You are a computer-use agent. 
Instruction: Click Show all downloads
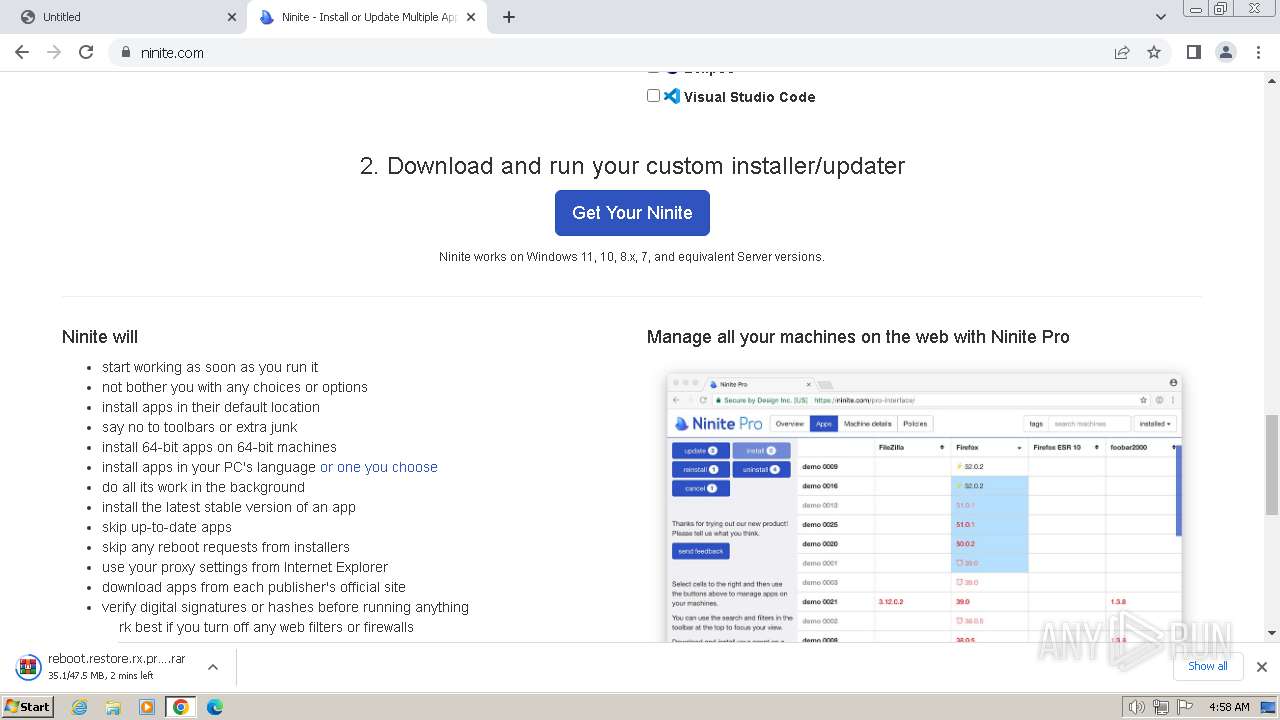coord(1208,666)
